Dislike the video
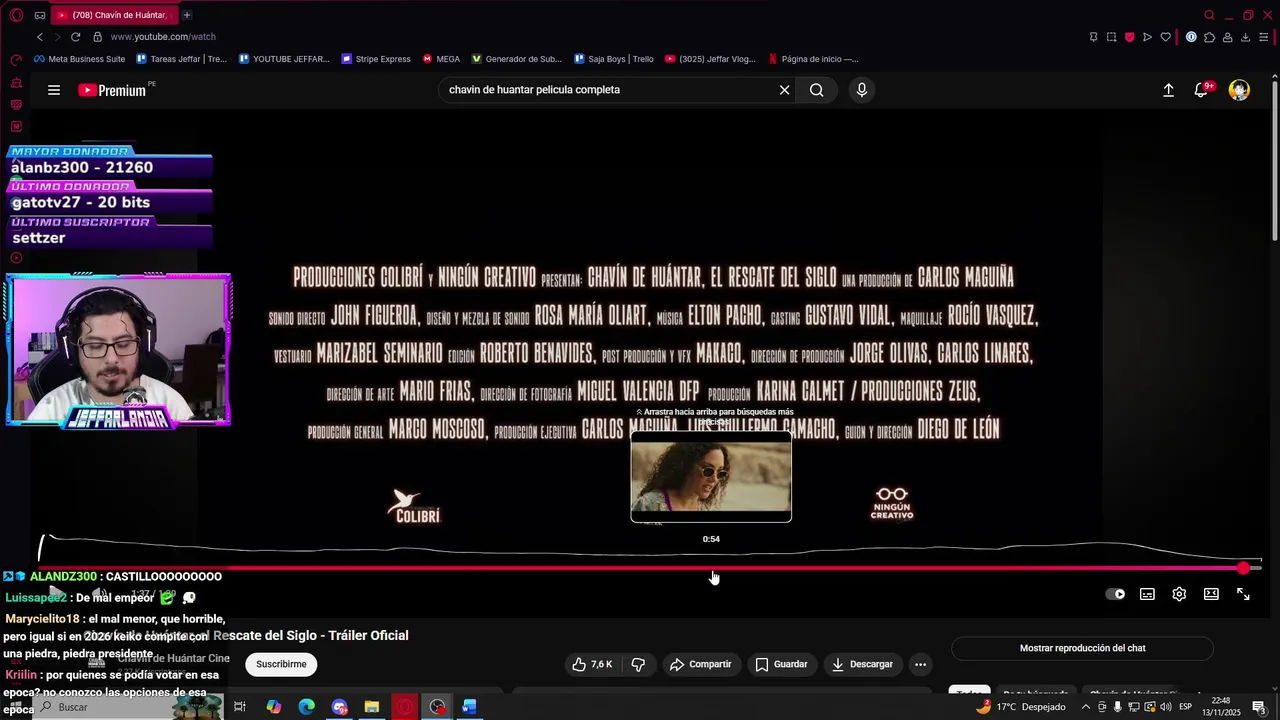Image resolution: width=1280 pixels, height=720 pixels. coord(638,664)
